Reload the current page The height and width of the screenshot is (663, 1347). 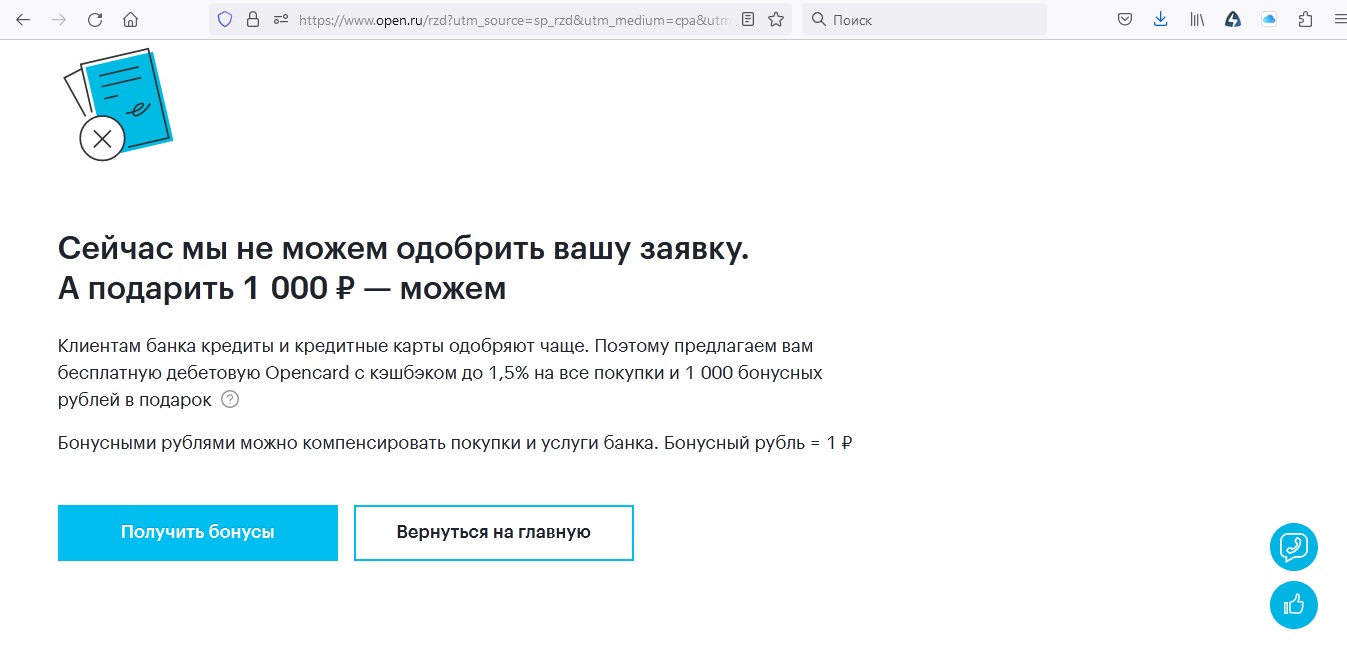95,19
